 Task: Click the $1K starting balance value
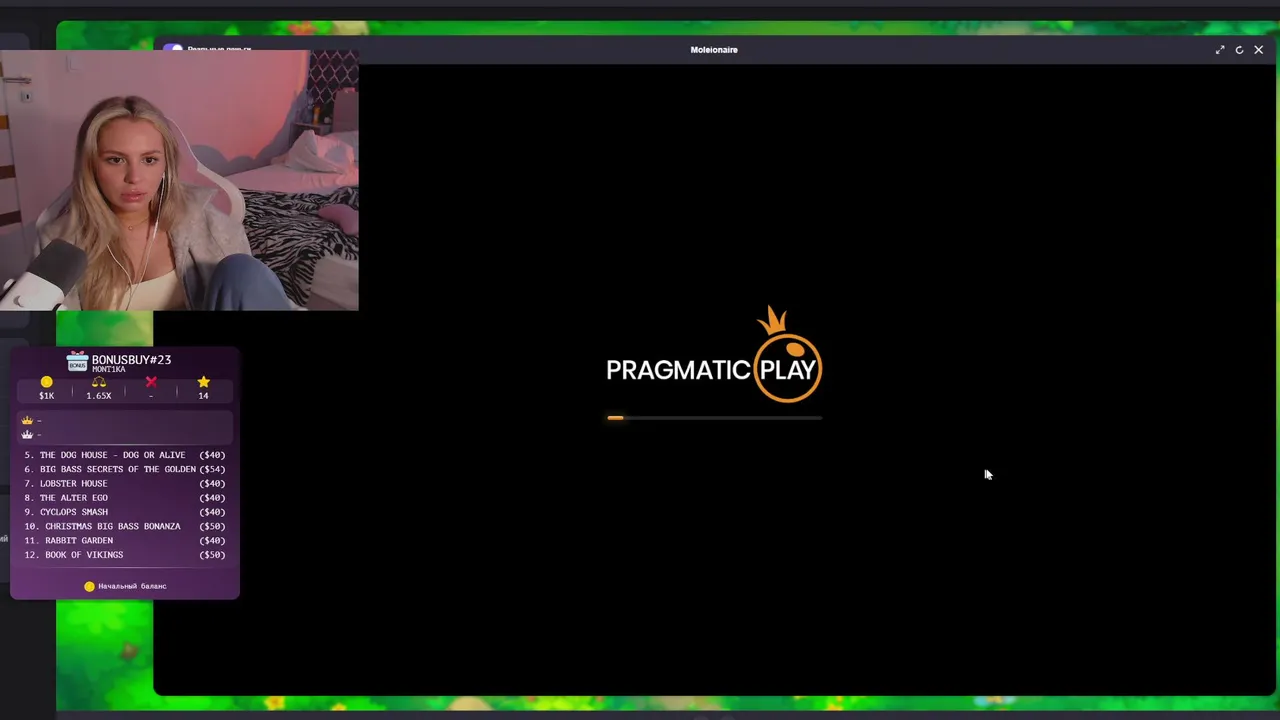(x=46, y=396)
